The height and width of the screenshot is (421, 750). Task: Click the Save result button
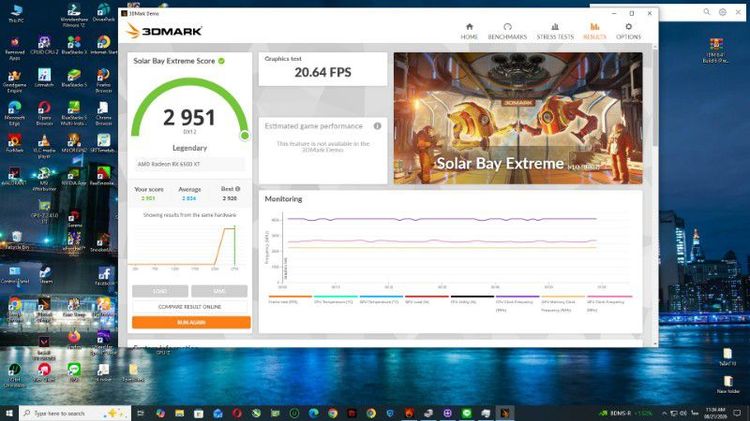[220, 291]
